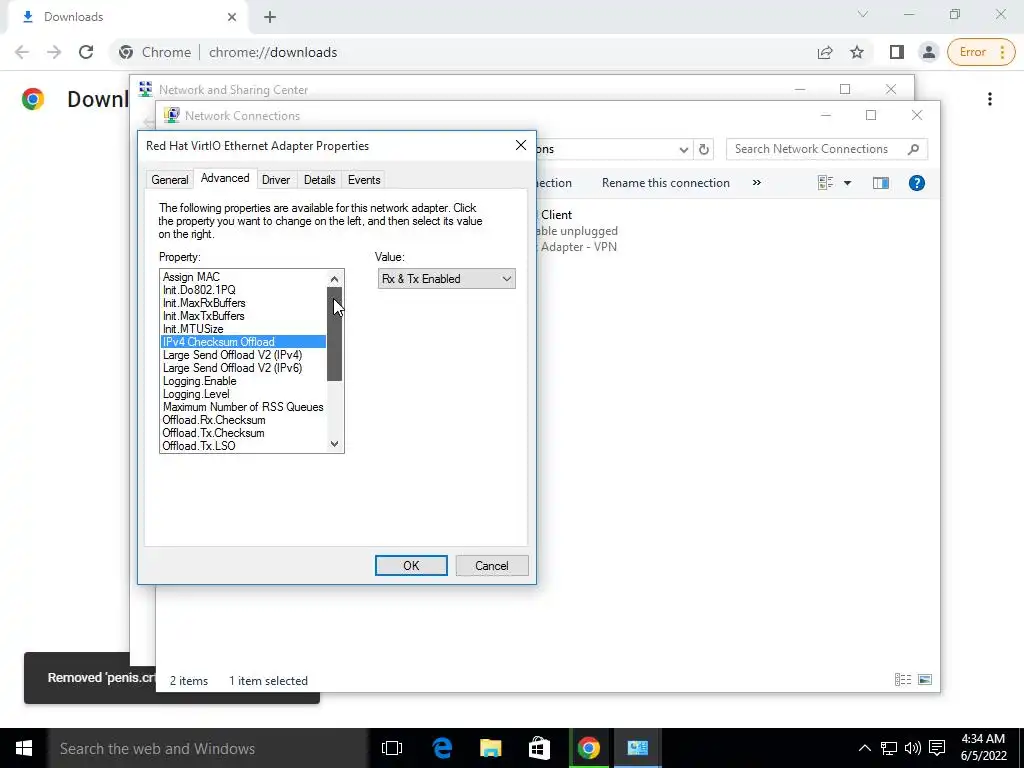The height and width of the screenshot is (768, 1024).
Task: Click the property list scrollbar thumb
Action: 334,334
